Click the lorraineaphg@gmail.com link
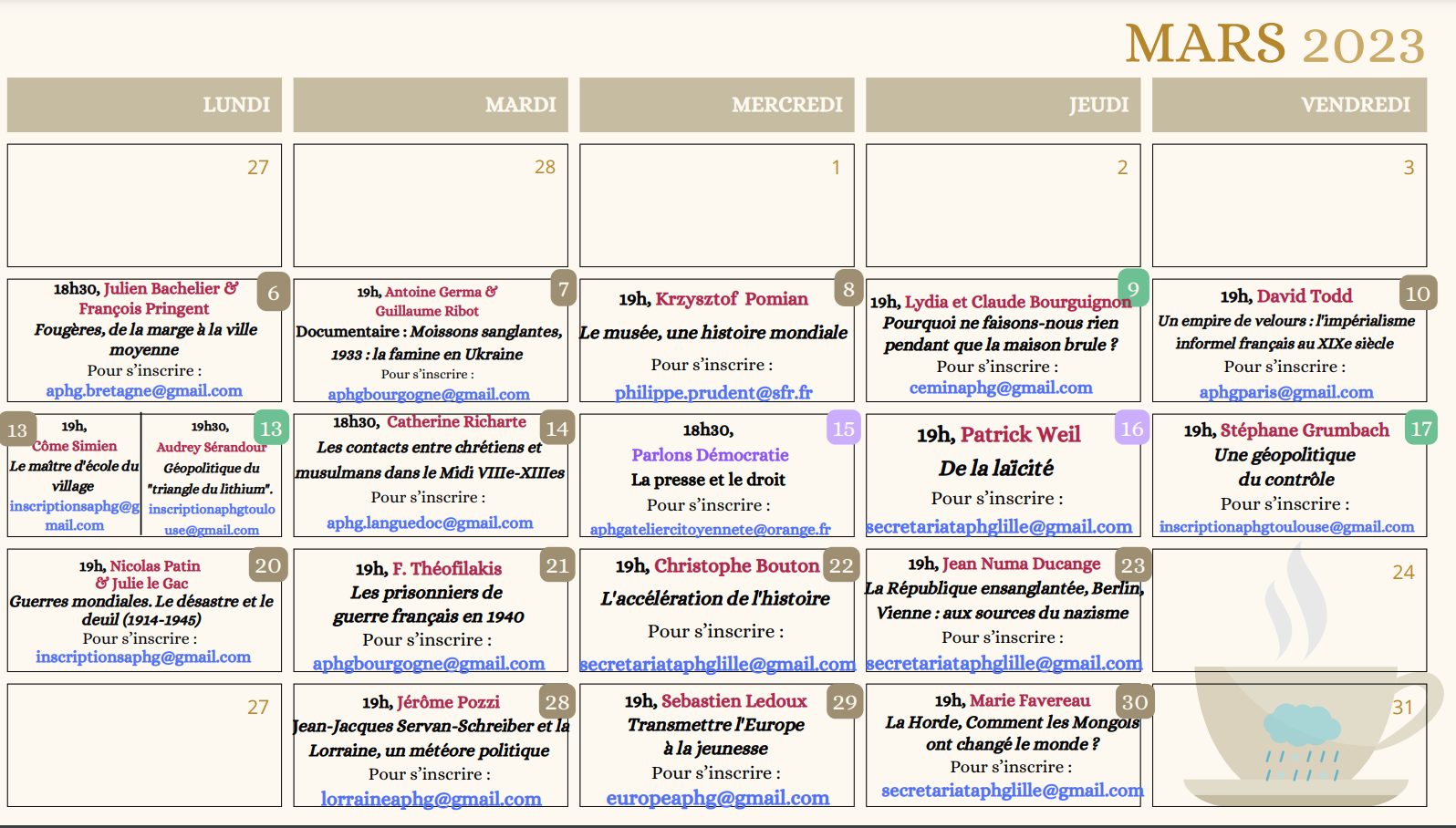This screenshot has width=1456, height=828. point(431,799)
